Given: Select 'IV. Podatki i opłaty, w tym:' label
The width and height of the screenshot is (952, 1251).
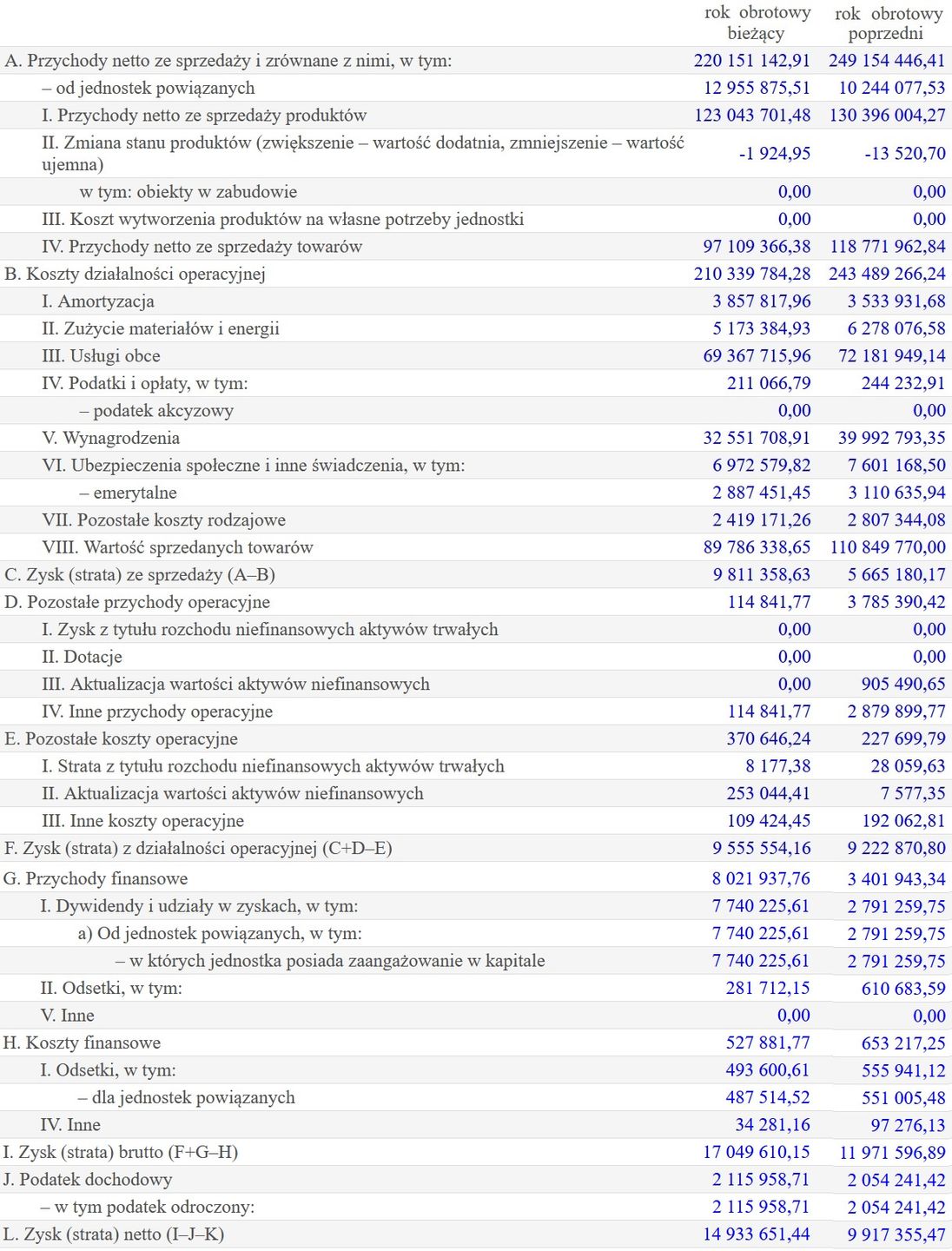Looking at the screenshot, I should coord(145,383).
